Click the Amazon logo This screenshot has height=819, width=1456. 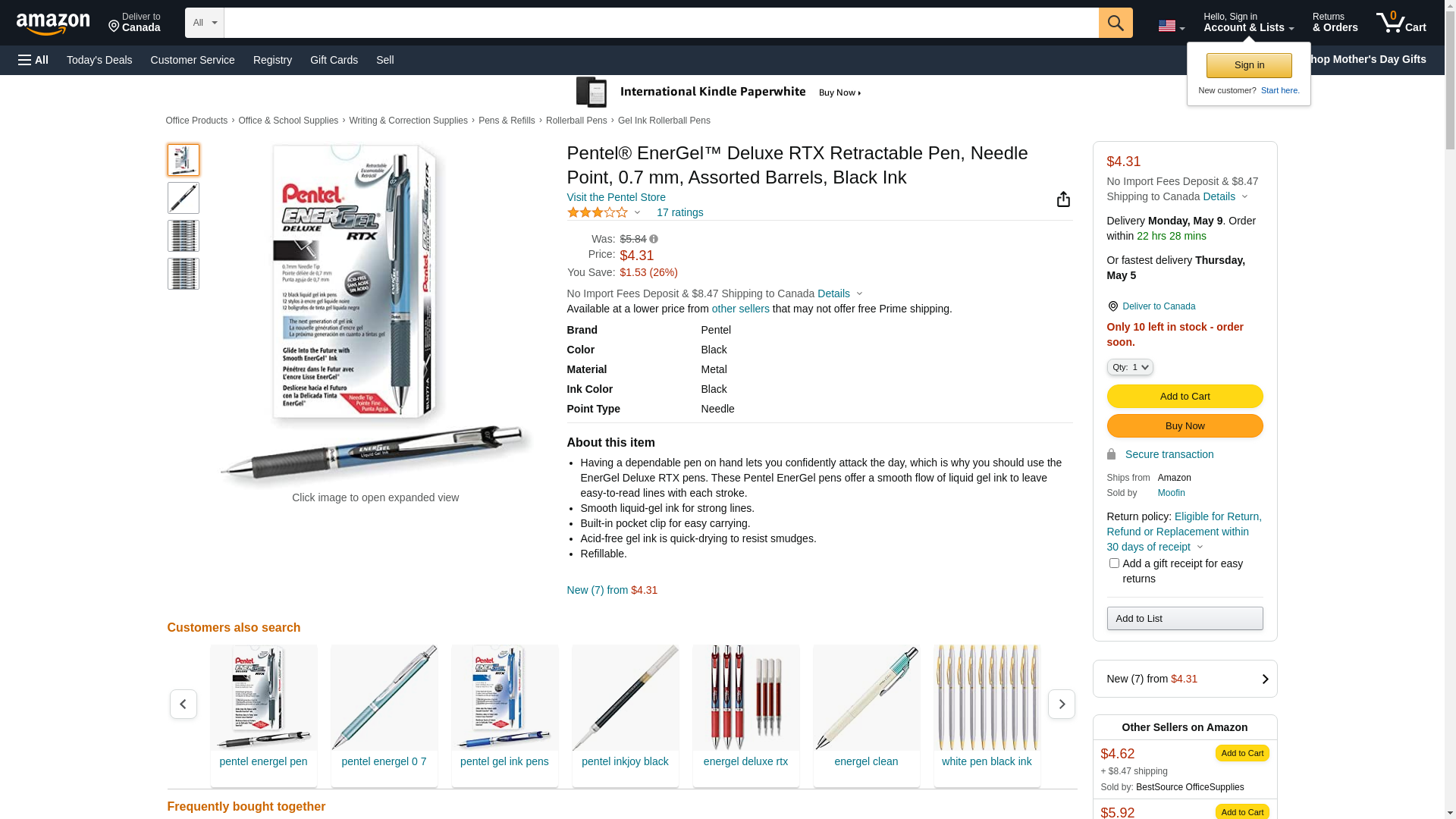53,24
